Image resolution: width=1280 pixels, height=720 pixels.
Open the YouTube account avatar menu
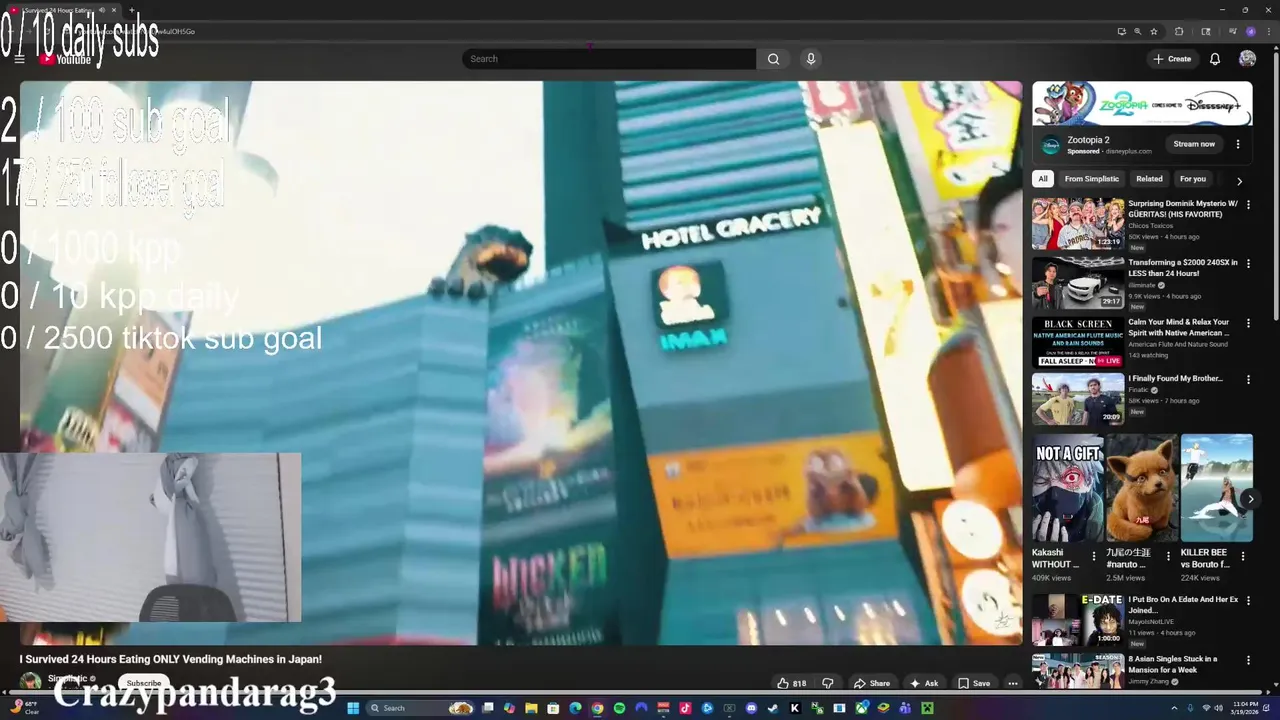click(1247, 59)
